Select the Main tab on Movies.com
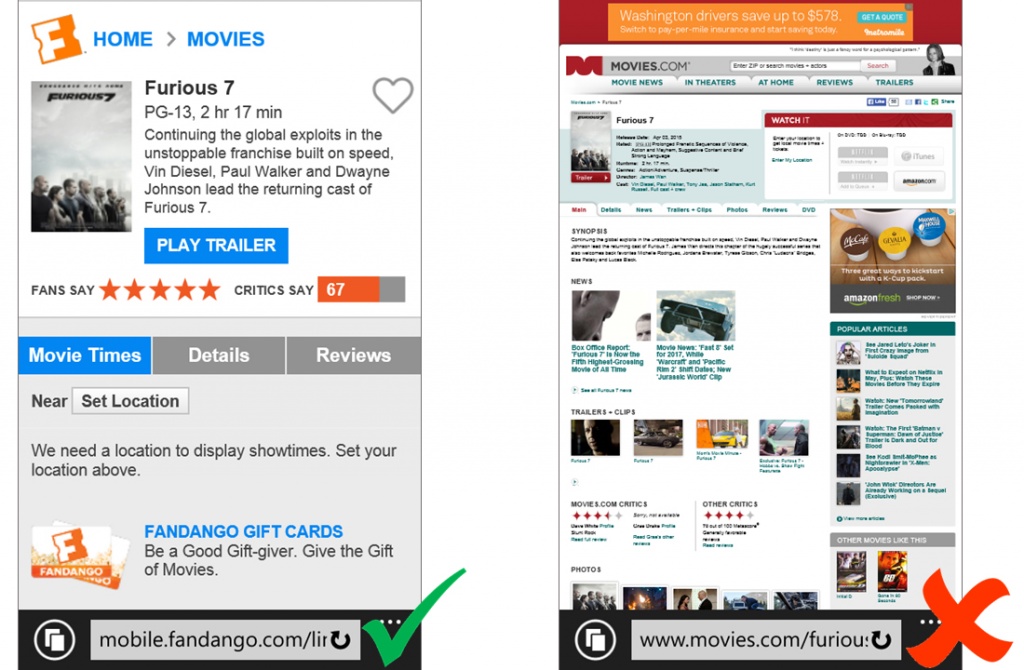This screenshot has height=670, width=1024. pyautogui.click(x=579, y=210)
